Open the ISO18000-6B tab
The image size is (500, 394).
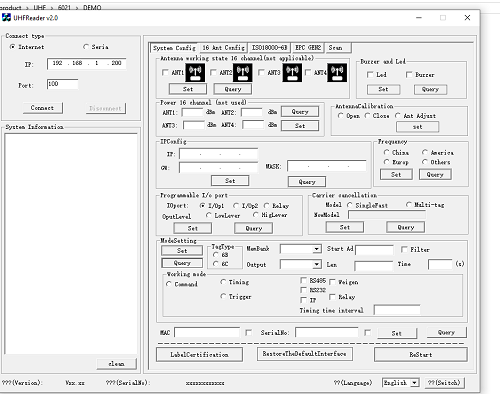269,48
